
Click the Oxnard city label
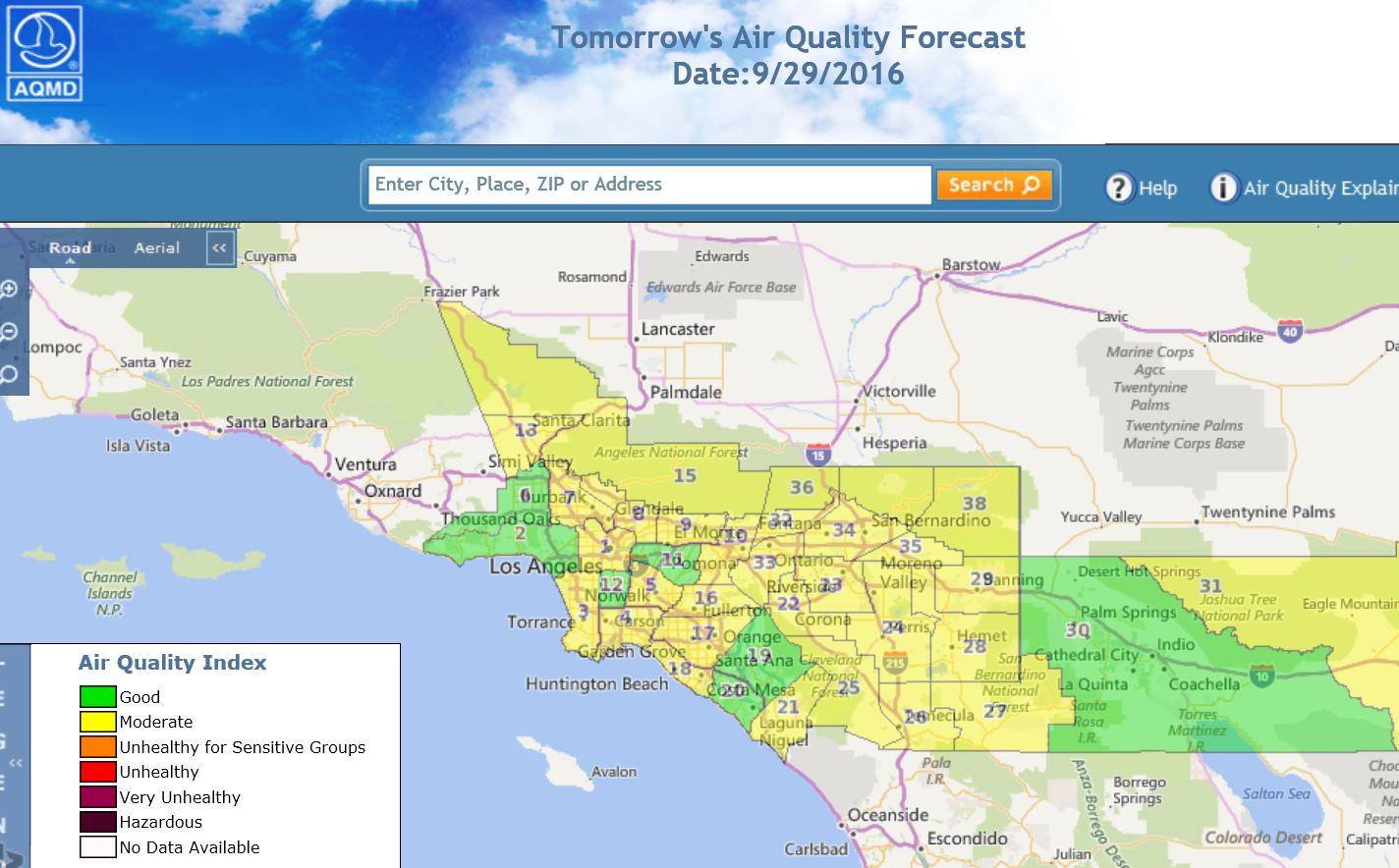[x=393, y=491]
